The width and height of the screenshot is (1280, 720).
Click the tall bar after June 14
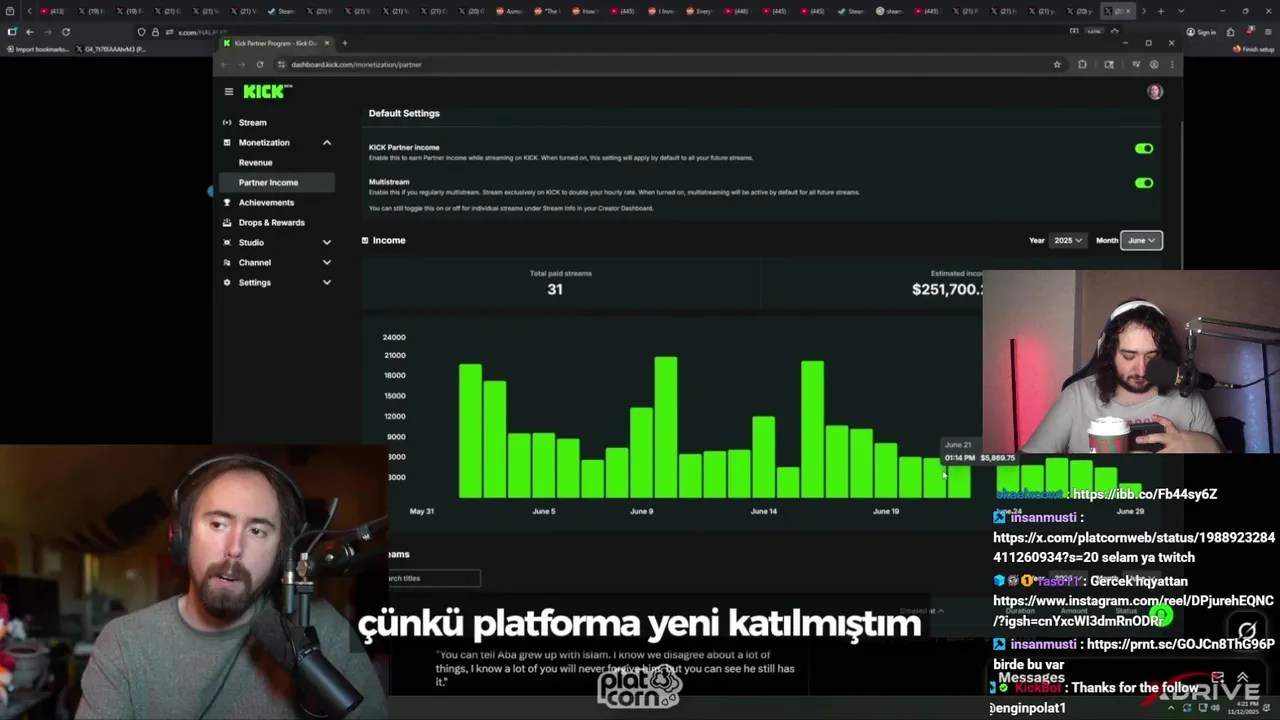(x=813, y=430)
